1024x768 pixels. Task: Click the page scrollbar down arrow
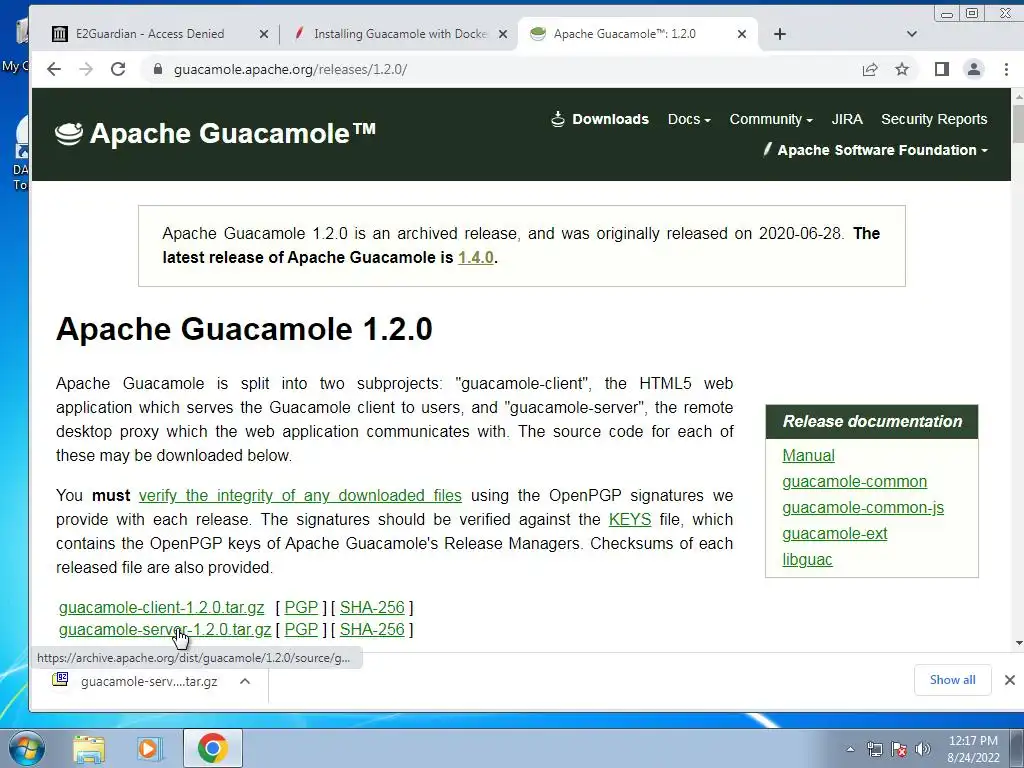tap(1018, 643)
